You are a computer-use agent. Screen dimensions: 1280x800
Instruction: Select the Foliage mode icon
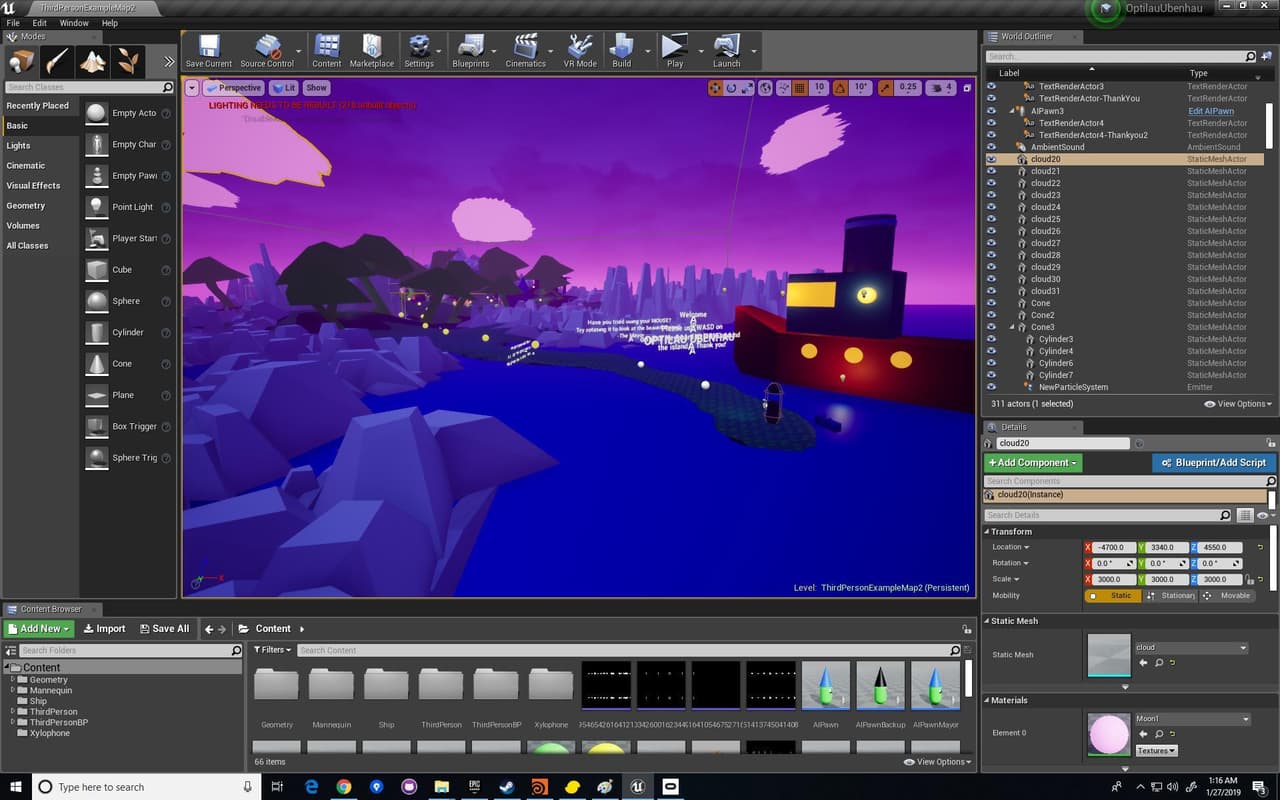[129, 62]
